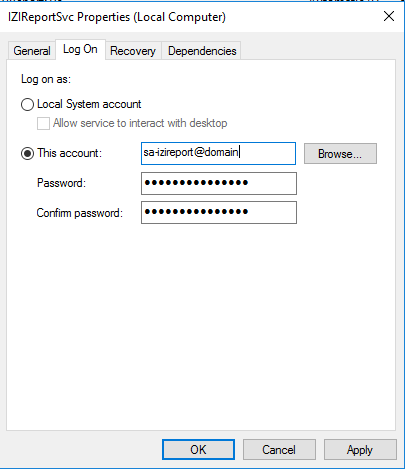Open the Recovery tab
The width and height of the screenshot is (405, 469).
[133, 51]
